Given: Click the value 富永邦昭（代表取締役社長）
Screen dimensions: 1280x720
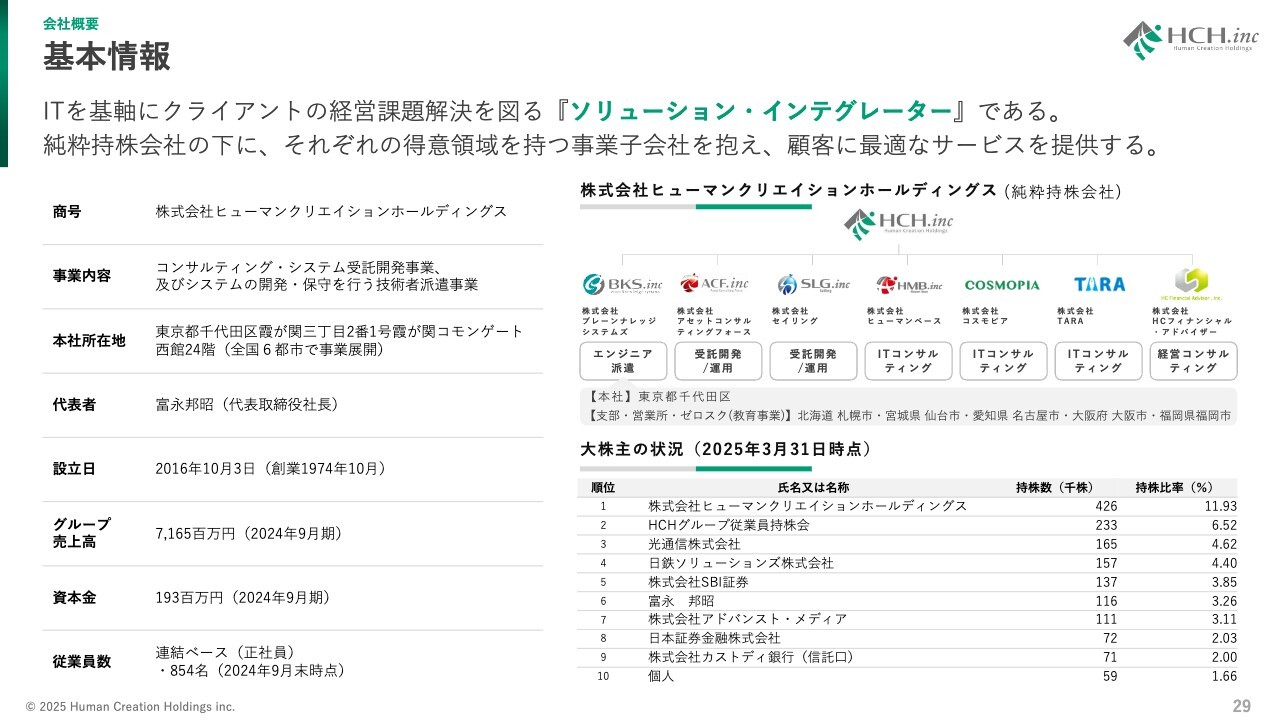Looking at the screenshot, I should 250,405.
